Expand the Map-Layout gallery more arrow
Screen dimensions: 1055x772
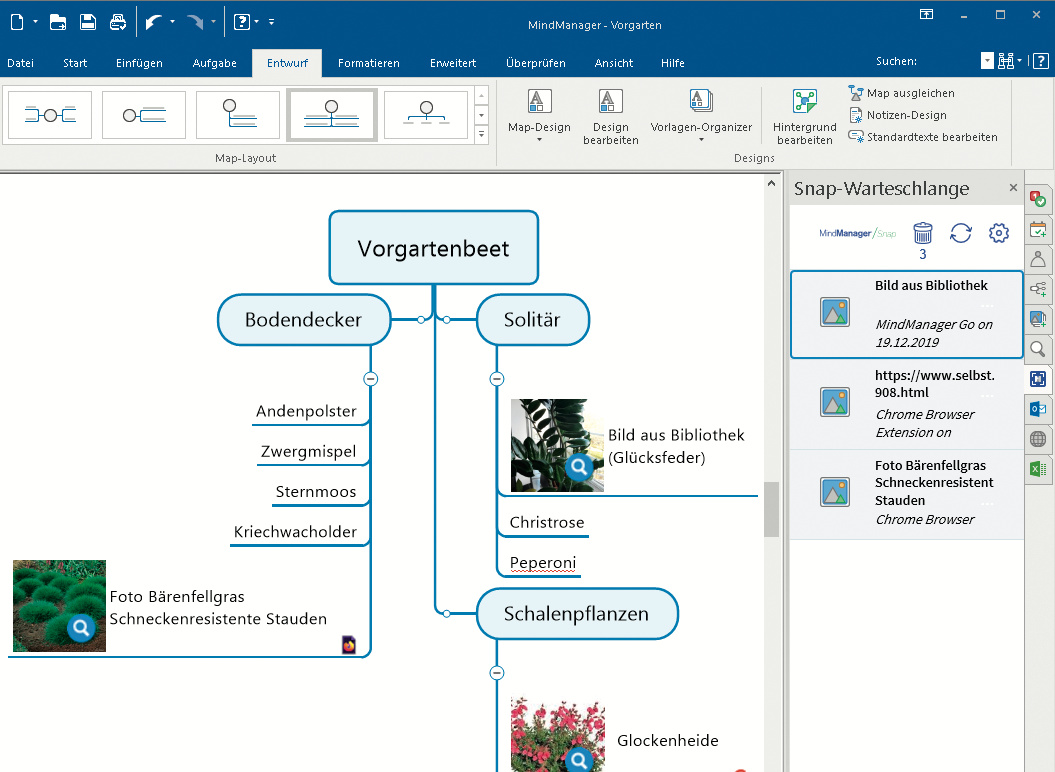pos(481,134)
